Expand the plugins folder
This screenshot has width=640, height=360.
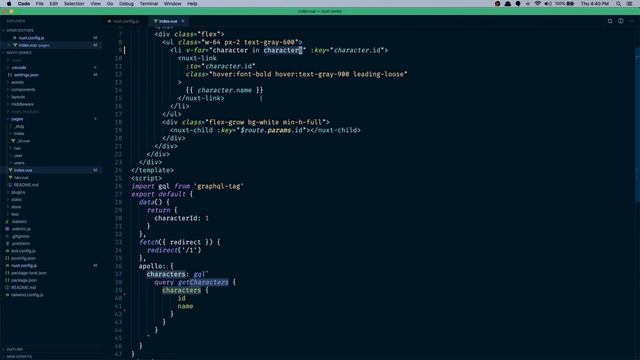coord(18,192)
